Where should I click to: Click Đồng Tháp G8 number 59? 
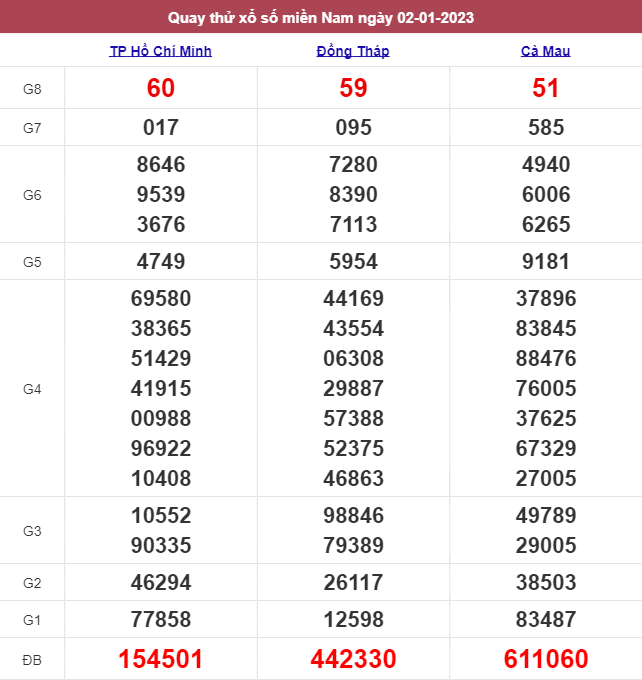point(353,89)
